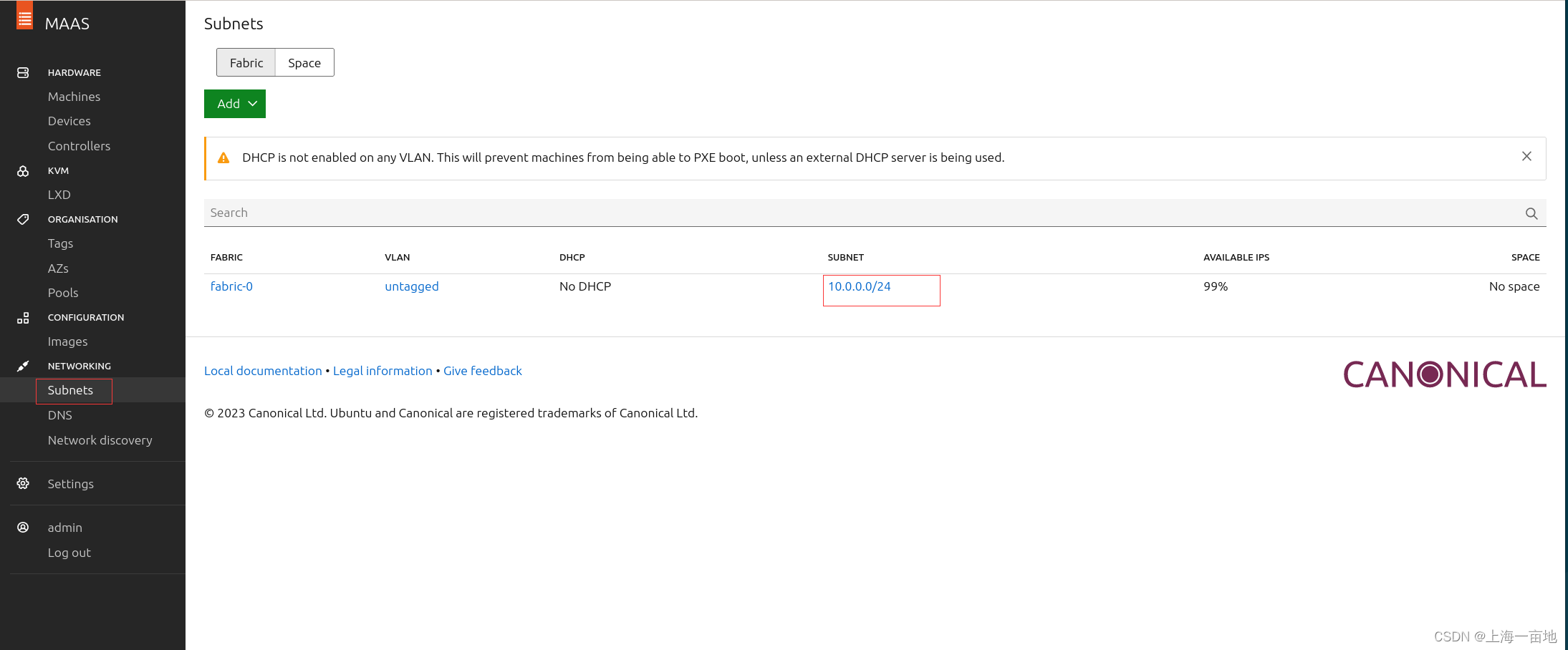This screenshot has height=650, width=1568.
Task: Select Subnets in the sidebar
Action: (x=70, y=390)
